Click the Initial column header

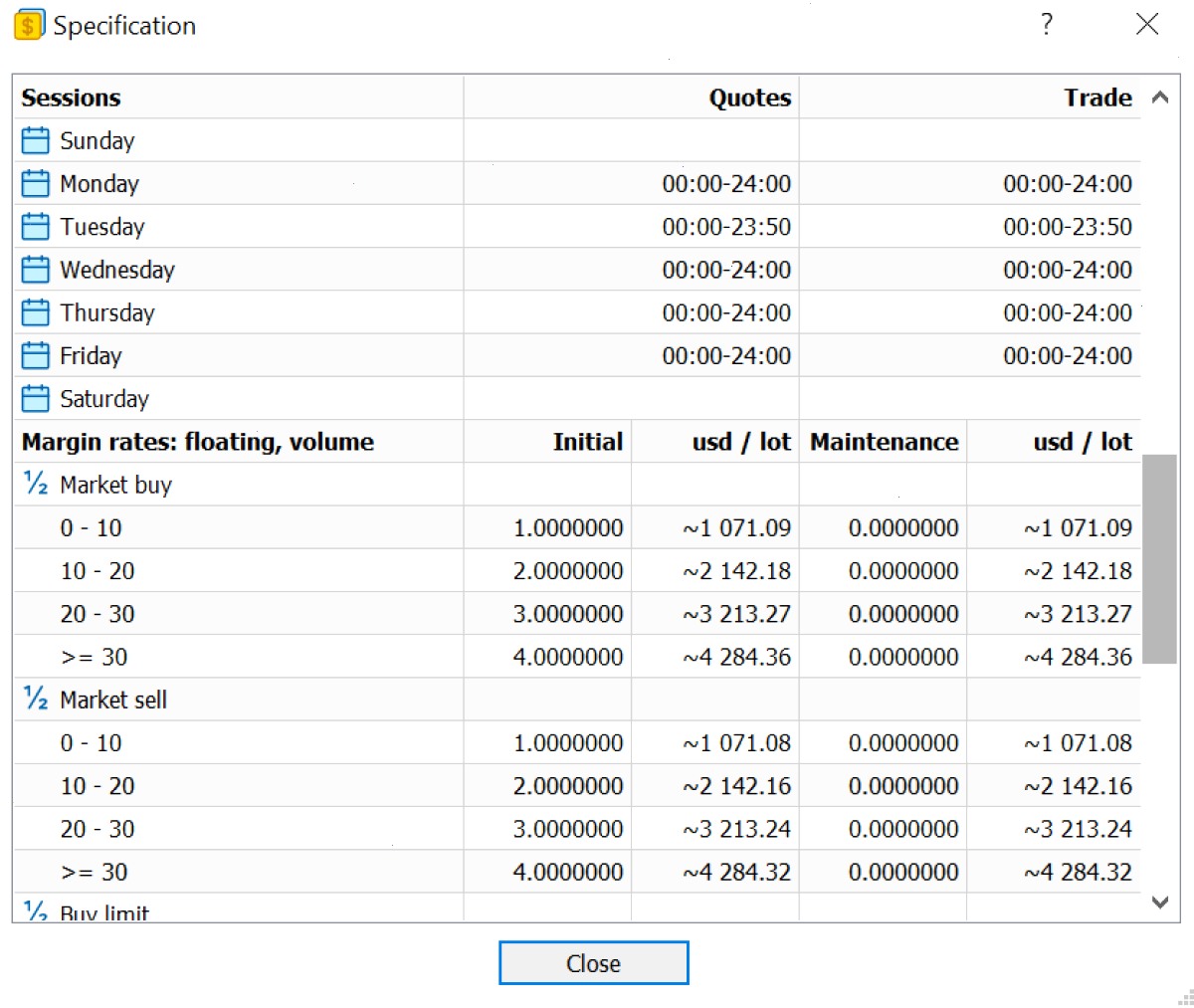click(x=588, y=442)
